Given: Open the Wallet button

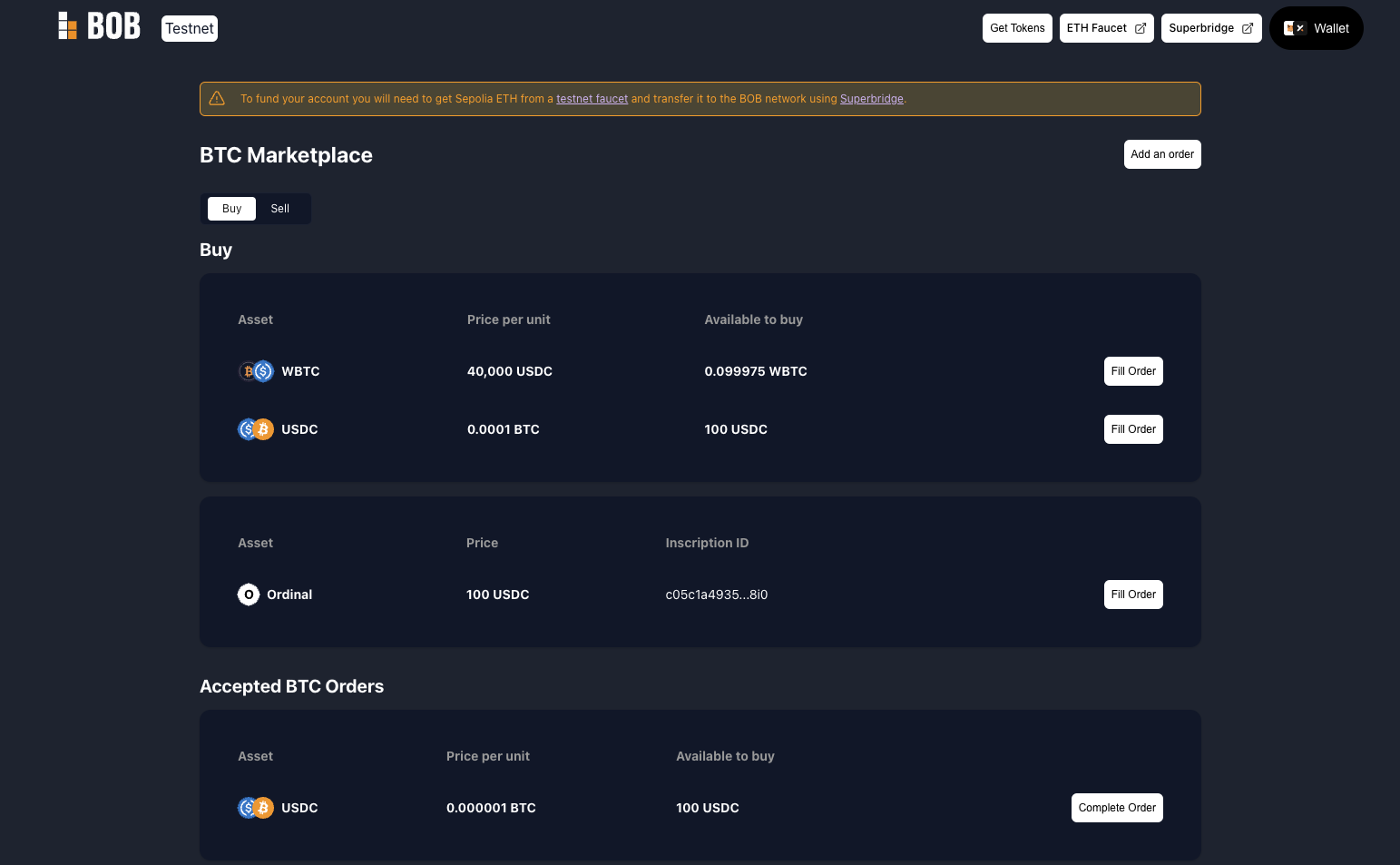Looking at the screenshot, I should coord(1316,28).
